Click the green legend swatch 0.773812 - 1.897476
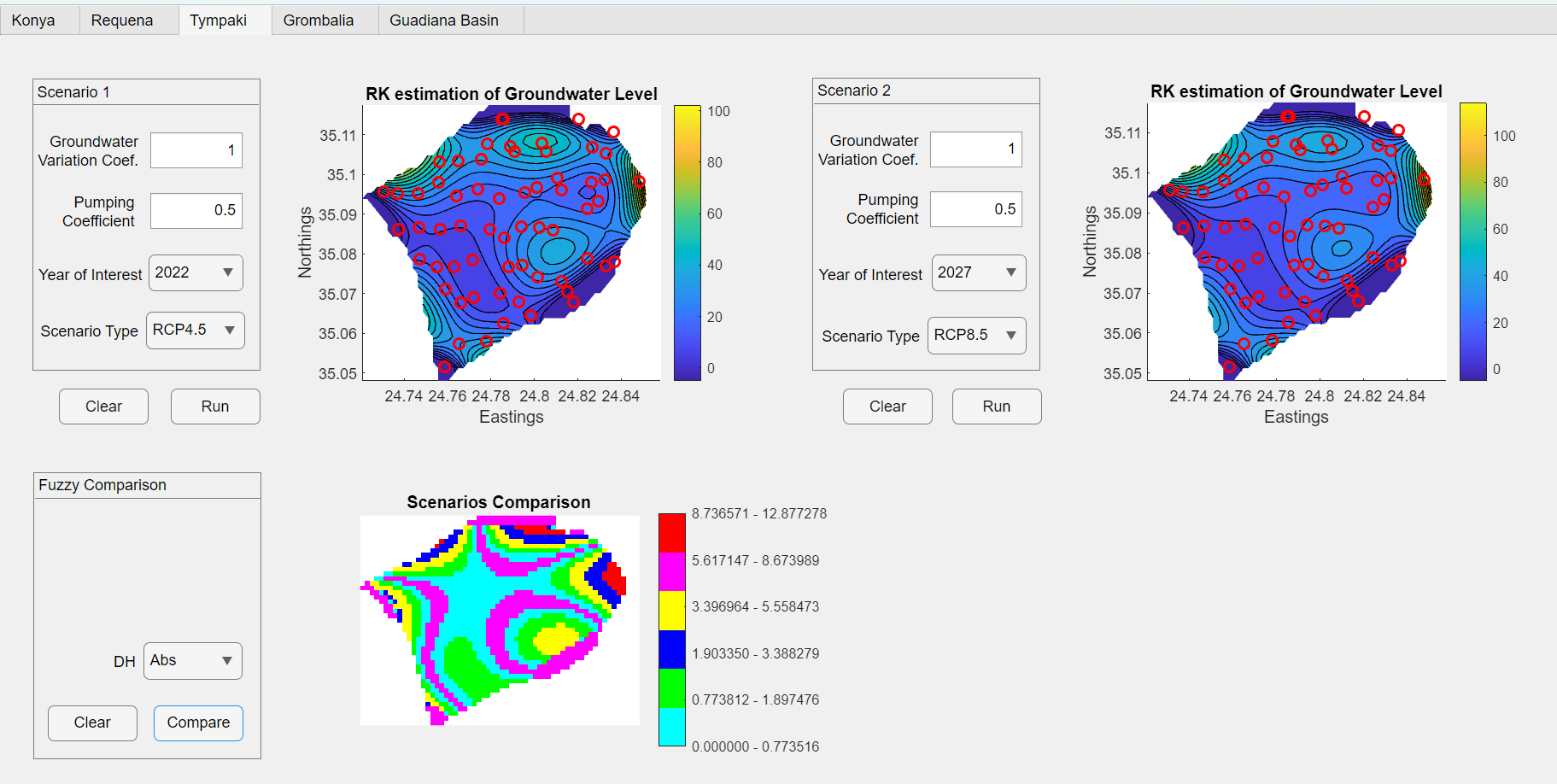Screen dimensions: 1557x784 (x=672, y=688)
